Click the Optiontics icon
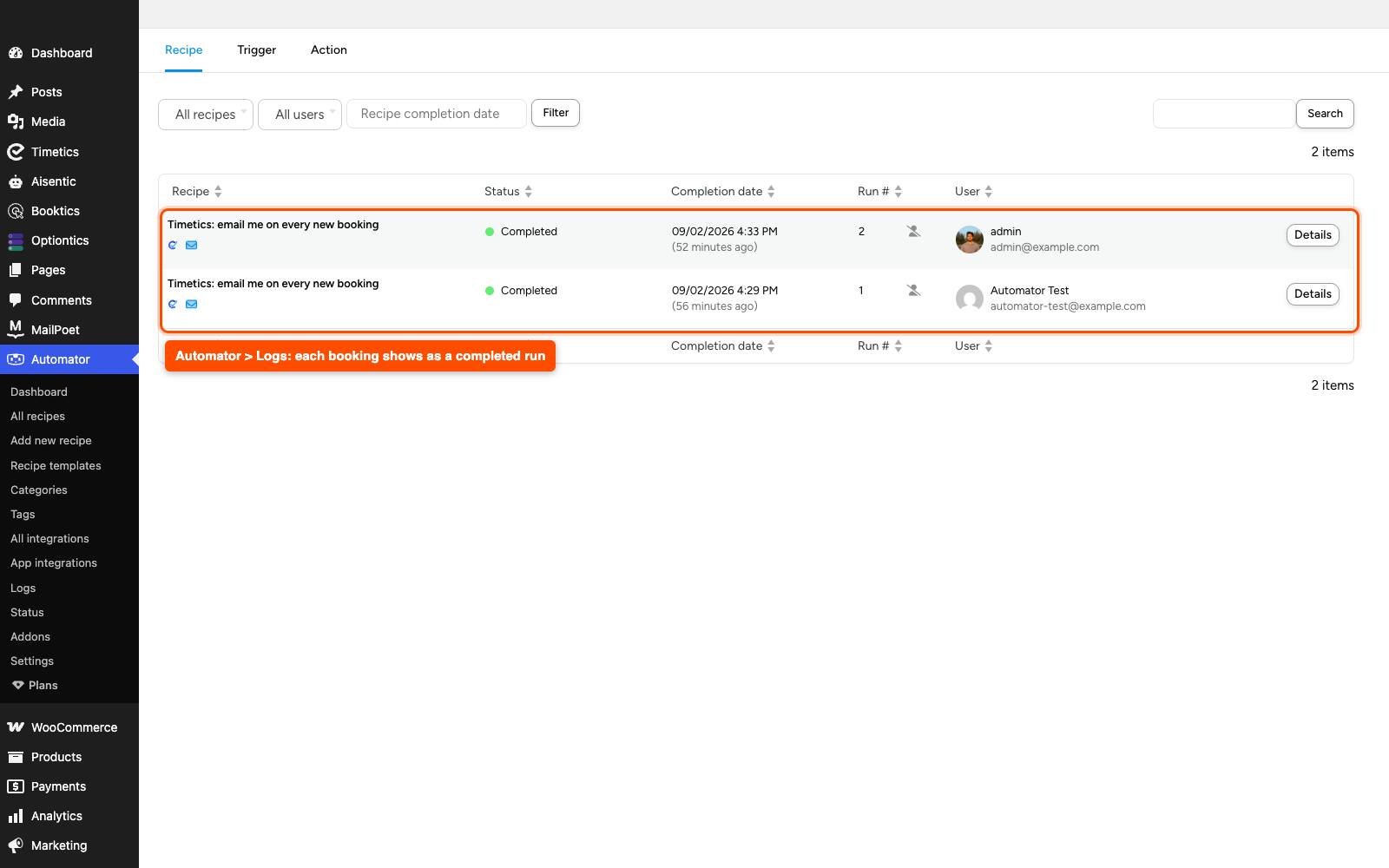Screen dimensions: 1389x868 [16, 240]
